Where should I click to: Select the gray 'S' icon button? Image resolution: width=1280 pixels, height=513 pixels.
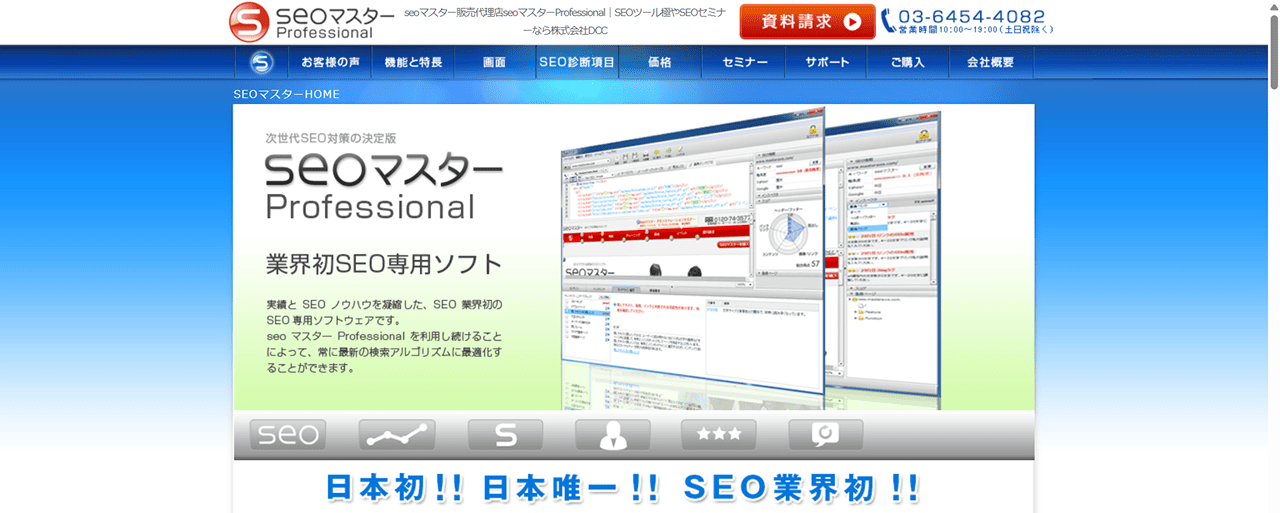(x=505, y=435)
